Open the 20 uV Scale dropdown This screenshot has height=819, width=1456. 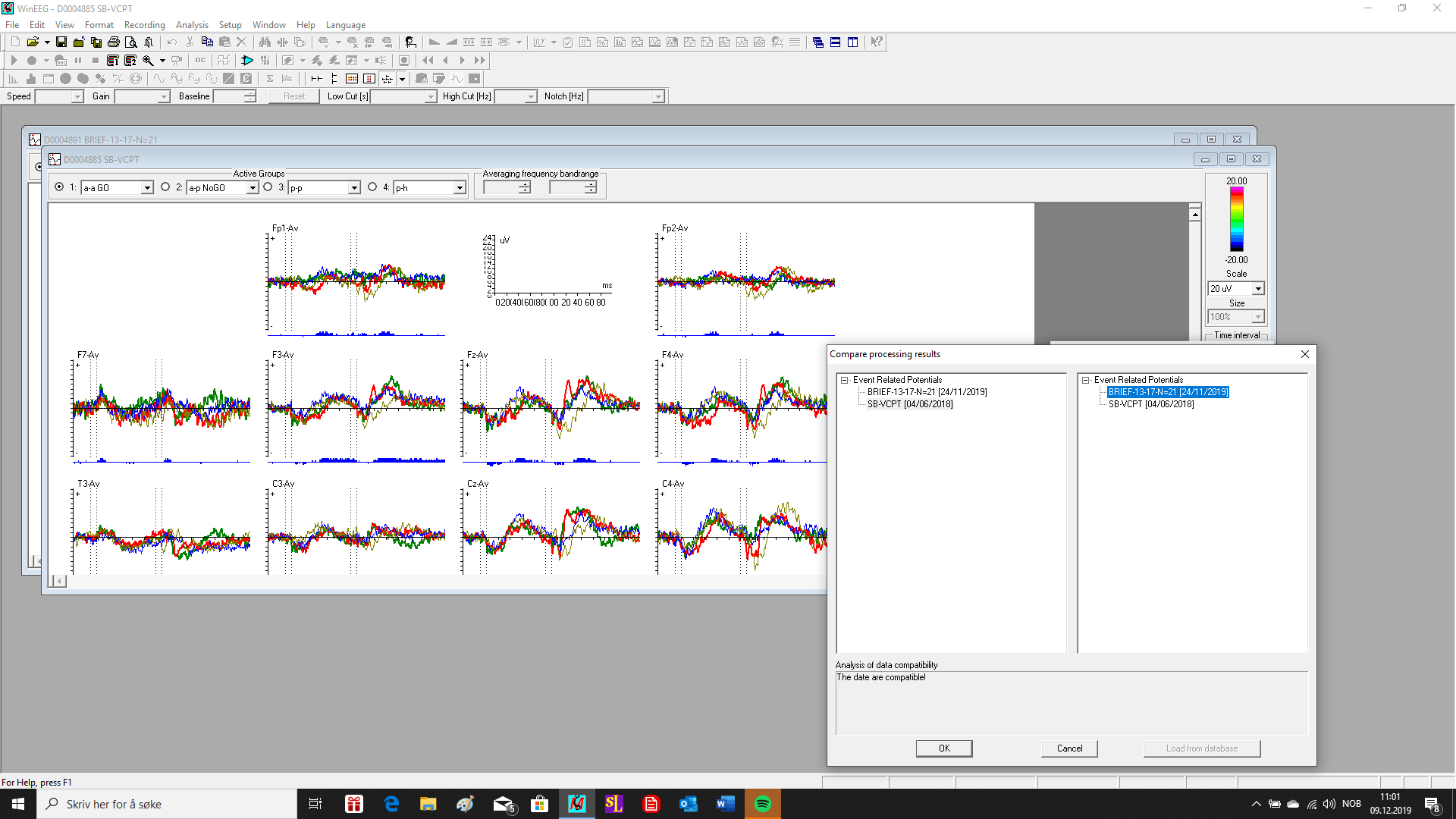point(1258,289)
